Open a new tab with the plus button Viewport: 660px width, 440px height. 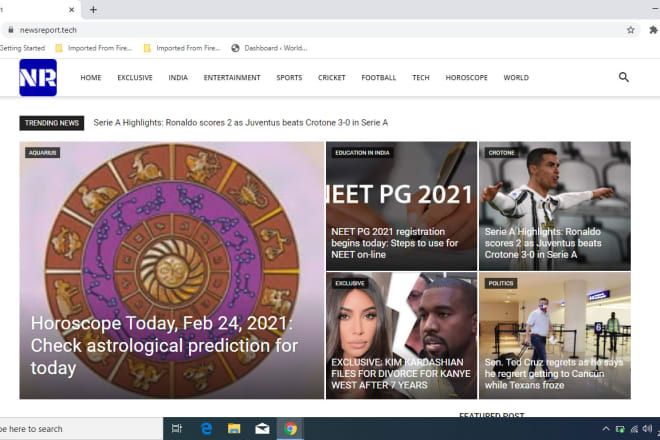coord(93,9)
